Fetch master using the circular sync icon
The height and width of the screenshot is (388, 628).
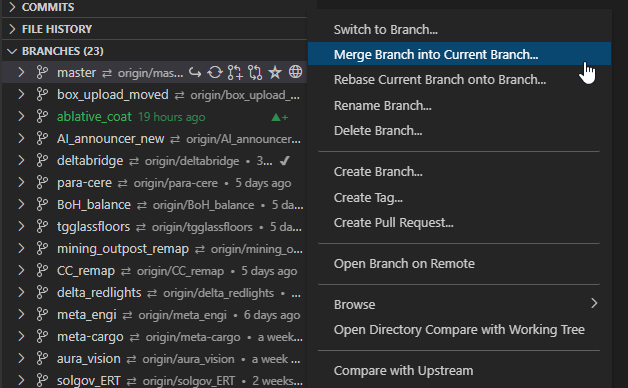click(x=215, y=72)
